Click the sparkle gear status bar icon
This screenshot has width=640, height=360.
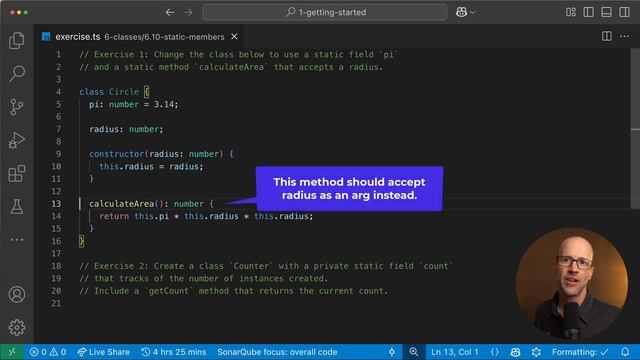point(536,352)
